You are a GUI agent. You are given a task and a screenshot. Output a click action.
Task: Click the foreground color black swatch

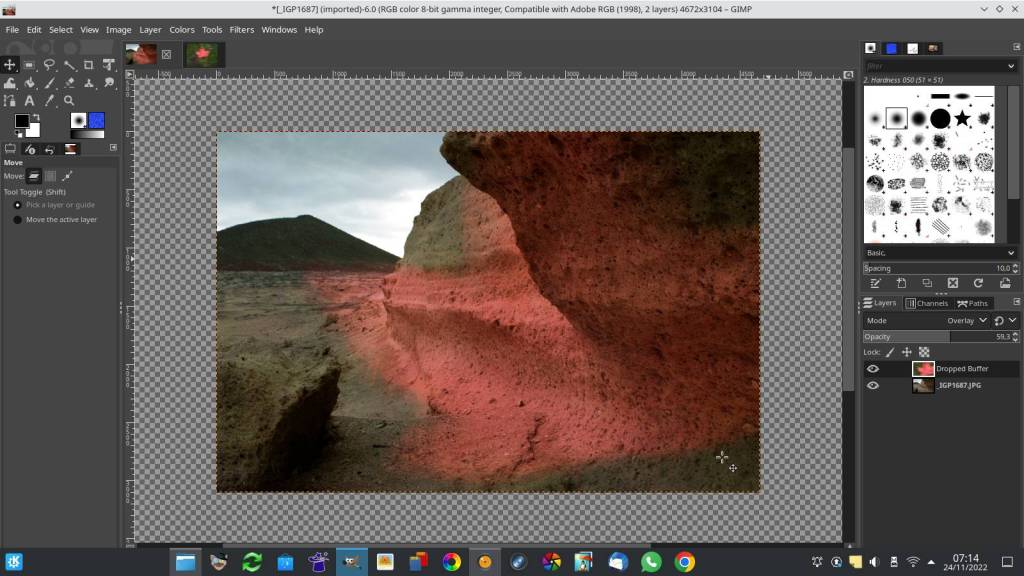21,121
